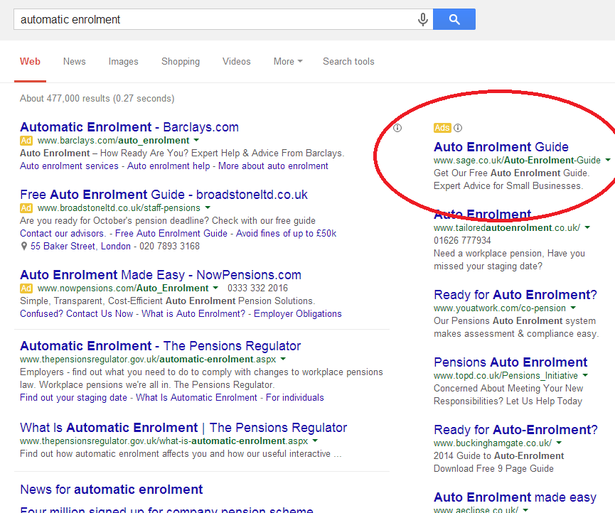Click the blue magnifier search button

(x=454, y=19)
